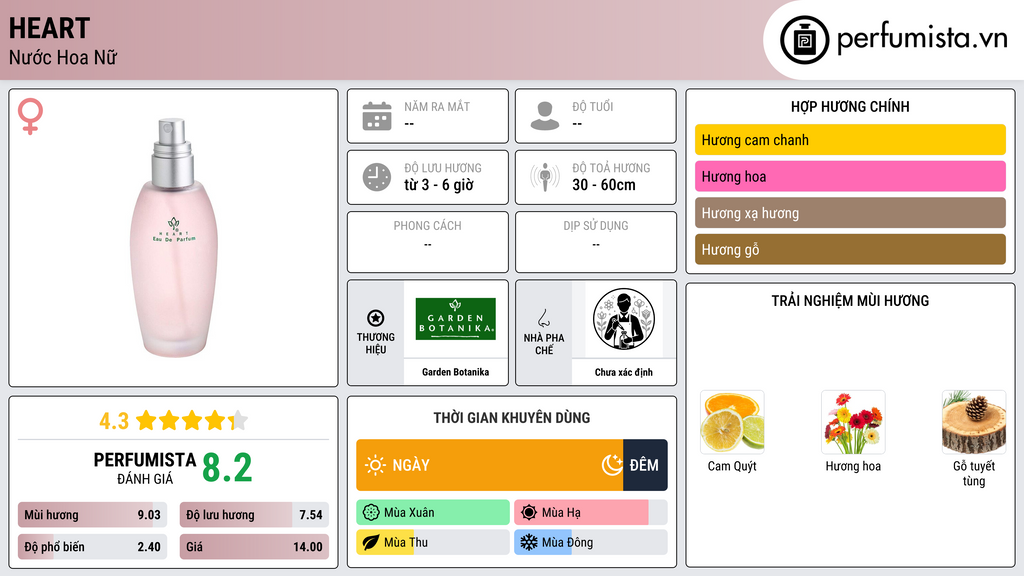This screenshot has height=576, width=1024.
Task: Click the Garden Botanika brand name label
Action: coord(455,372)
